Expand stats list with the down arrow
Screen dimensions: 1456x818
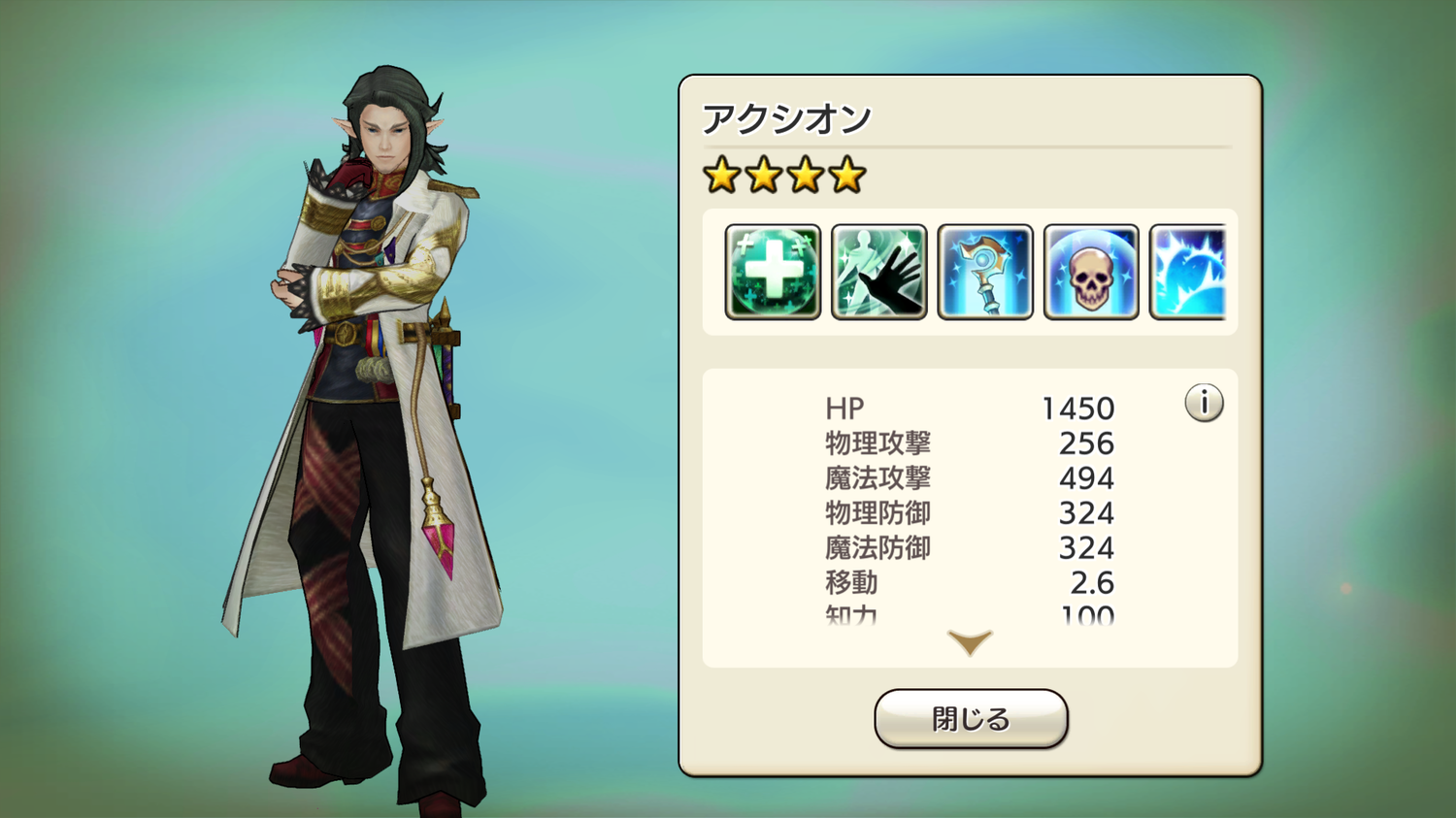point(970,642)
